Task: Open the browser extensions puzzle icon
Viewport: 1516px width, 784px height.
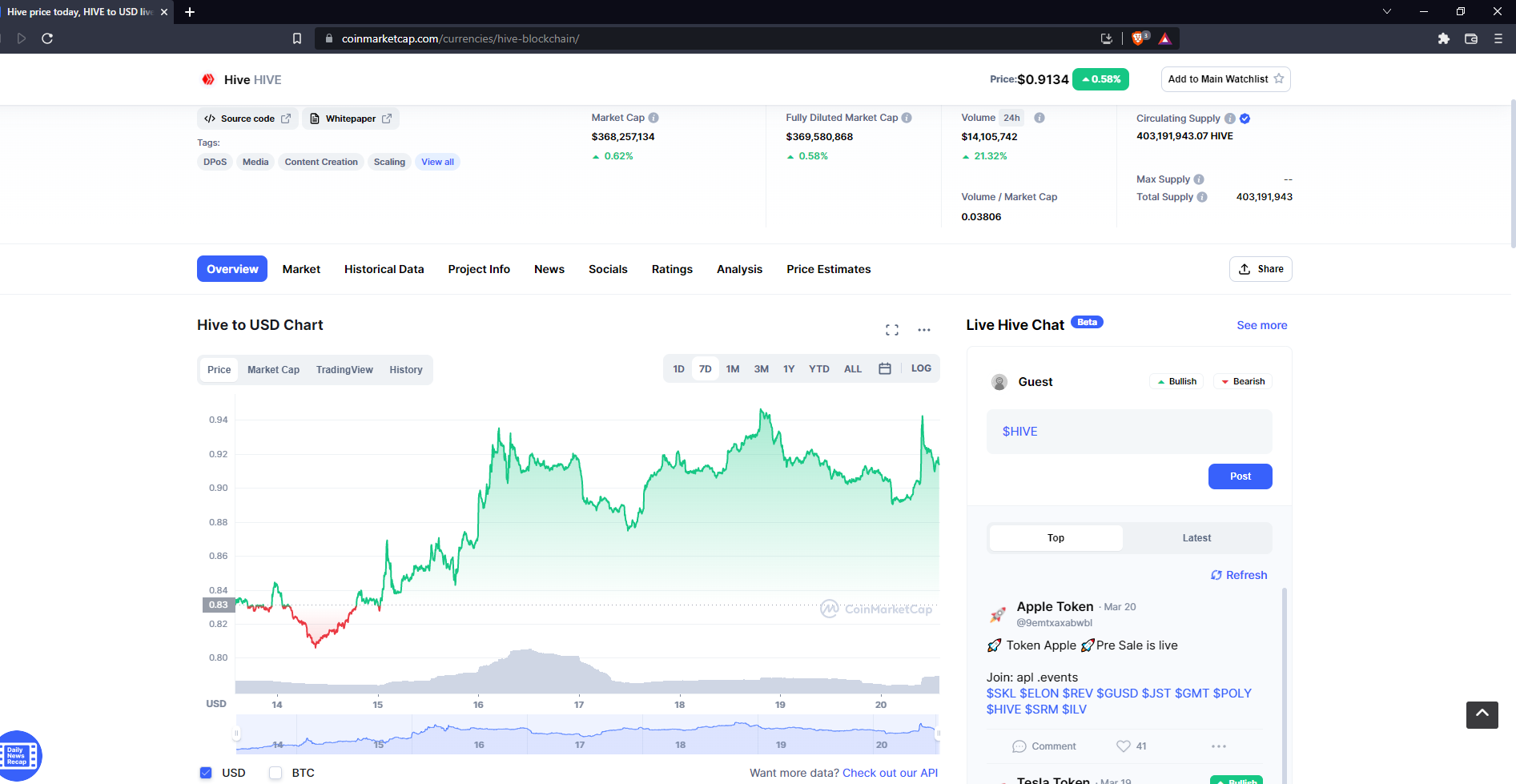Action: (1444, 38)
